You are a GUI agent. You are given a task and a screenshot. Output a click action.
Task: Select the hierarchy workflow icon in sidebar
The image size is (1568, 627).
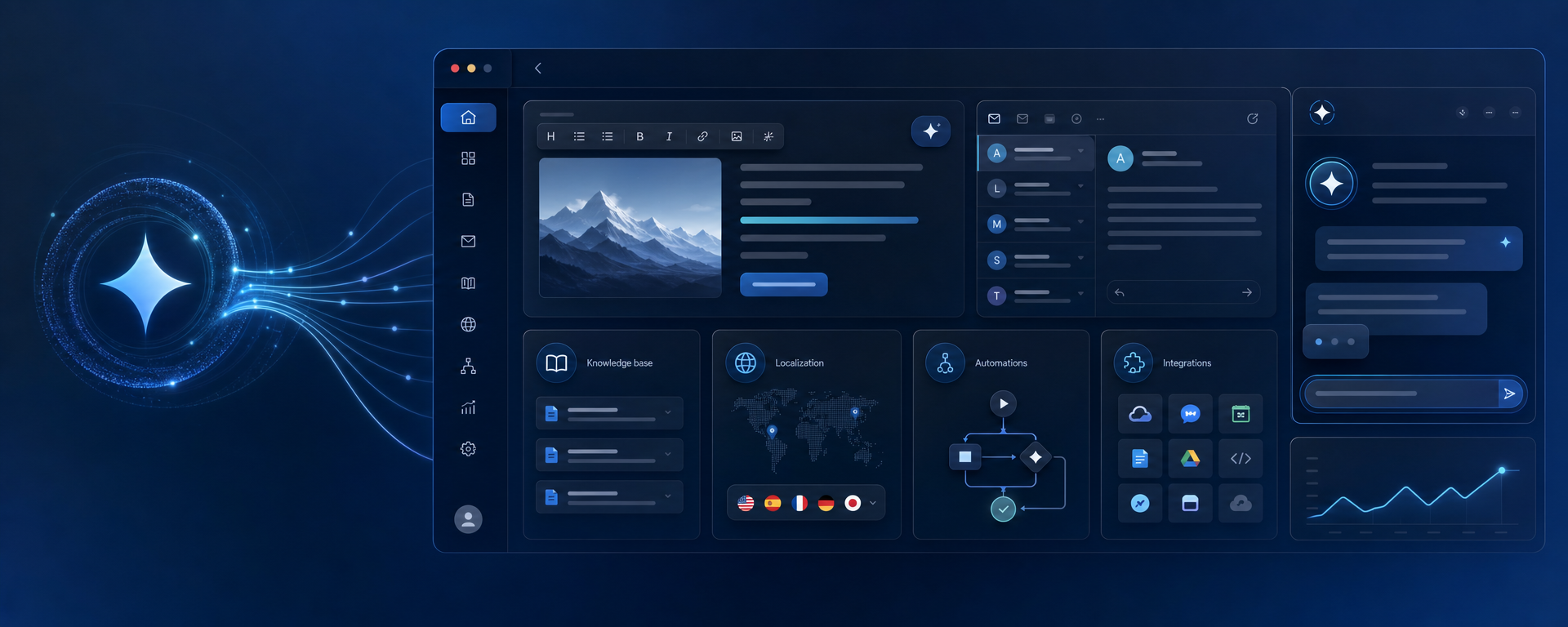468,367
